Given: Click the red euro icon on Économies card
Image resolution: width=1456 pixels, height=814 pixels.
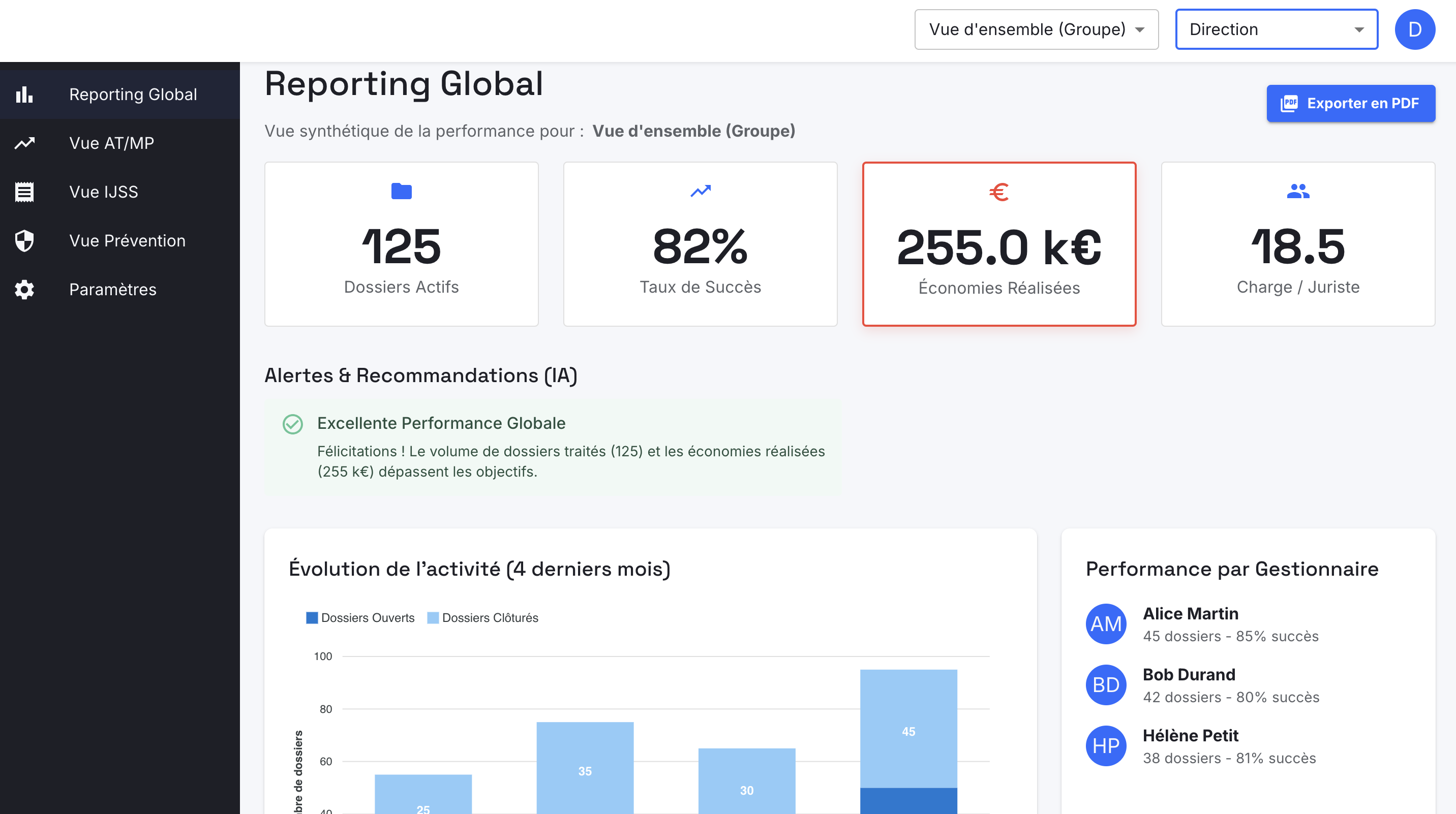Looking at the screenshot, I should pos(999,192).
